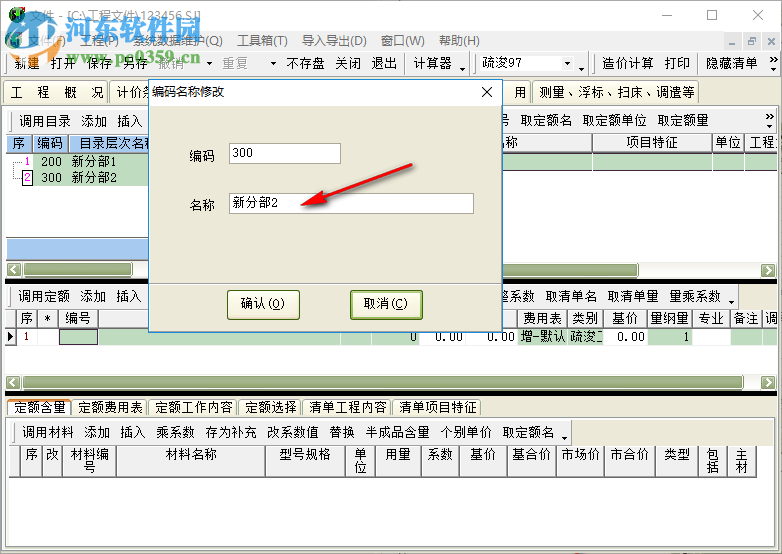Viewport: 782px width, 554px height.
Task: Click the 项目特征 column header
Action: pyautogui.click(x=652, y=143)
